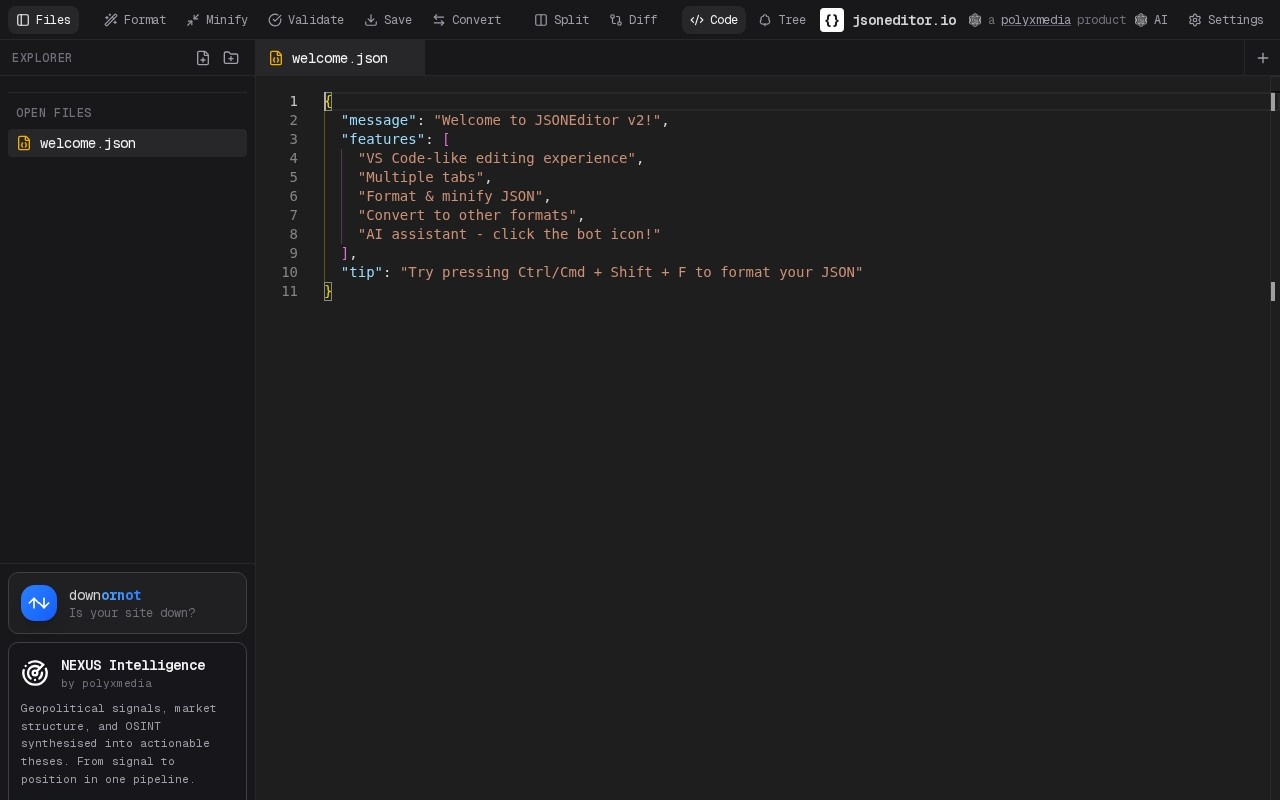Click the "Multiple tabs" string
The image size is (1280, 800).
tap(421, 177)
